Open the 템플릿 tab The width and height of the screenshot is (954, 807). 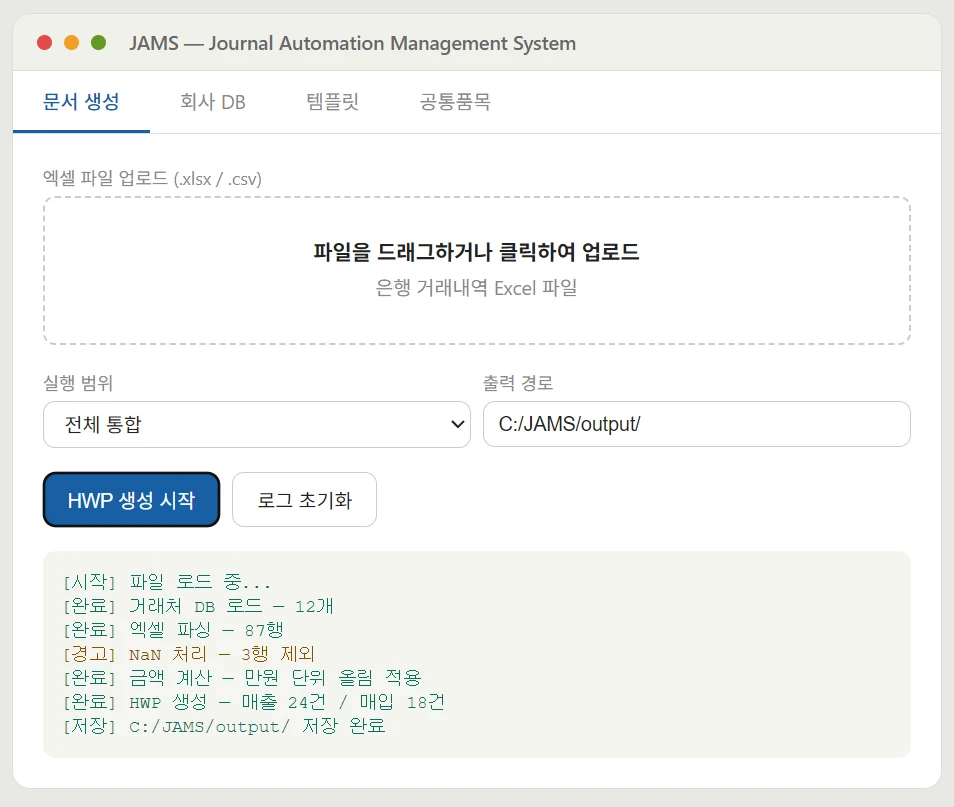[332, 102]
